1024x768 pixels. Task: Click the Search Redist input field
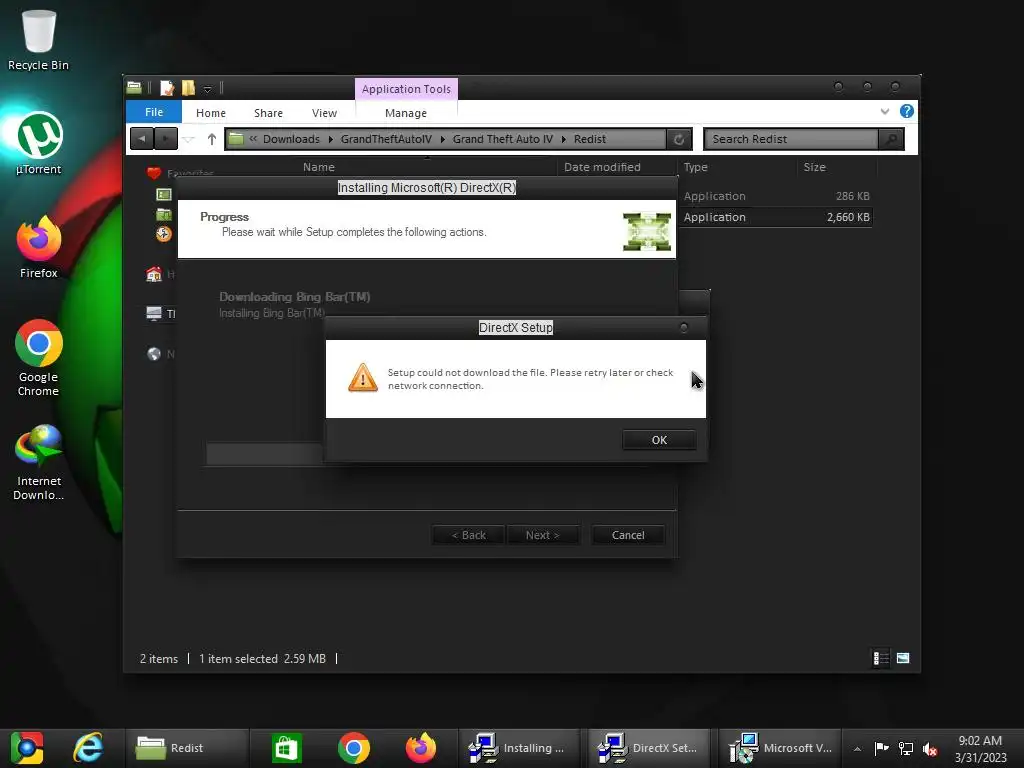791,139
